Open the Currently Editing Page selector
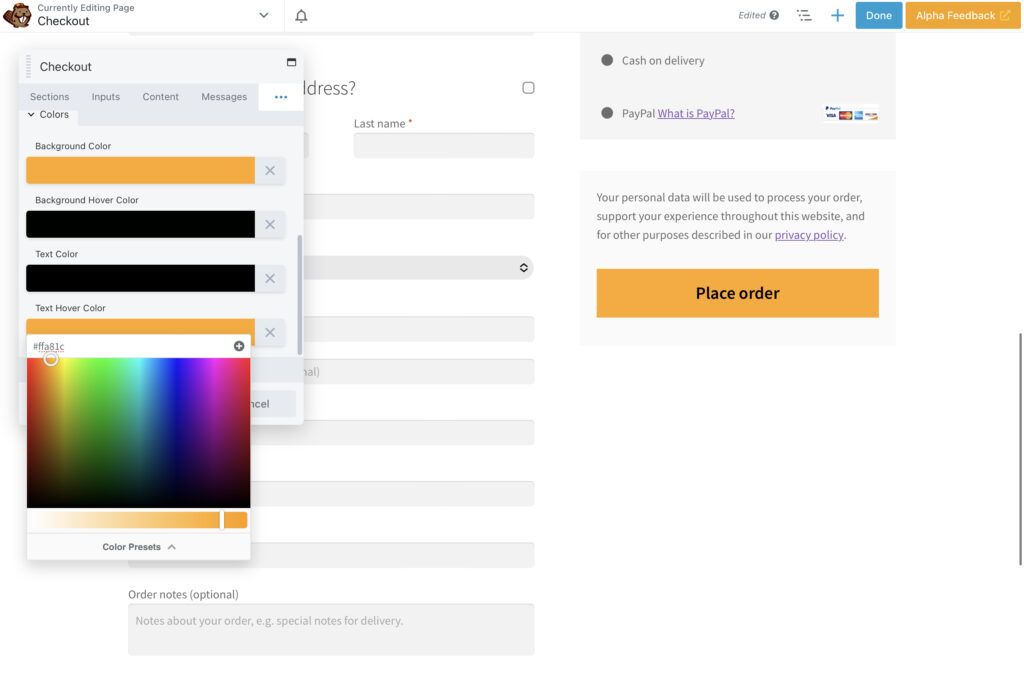Viewport: 1024px width, 673px height. coord(263,15)
